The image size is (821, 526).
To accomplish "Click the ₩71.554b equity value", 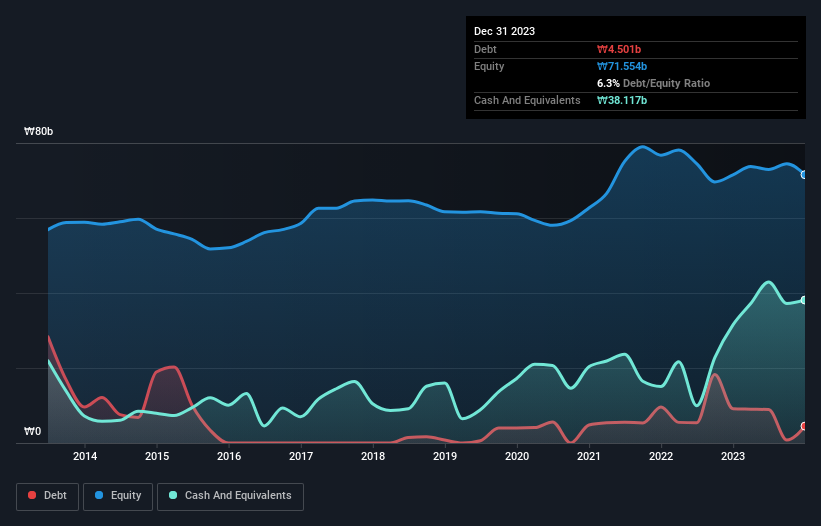I will 622,66.
